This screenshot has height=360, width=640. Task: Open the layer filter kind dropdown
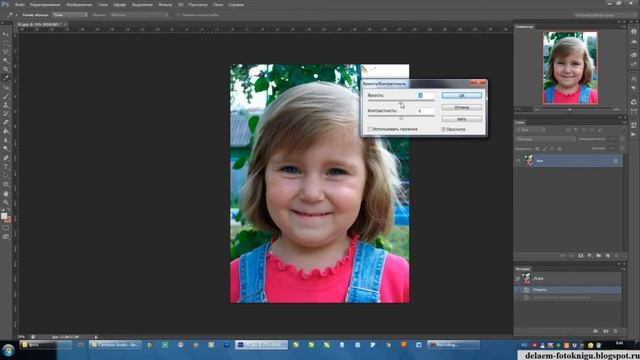pyautogui.click(x=531, y=130)
